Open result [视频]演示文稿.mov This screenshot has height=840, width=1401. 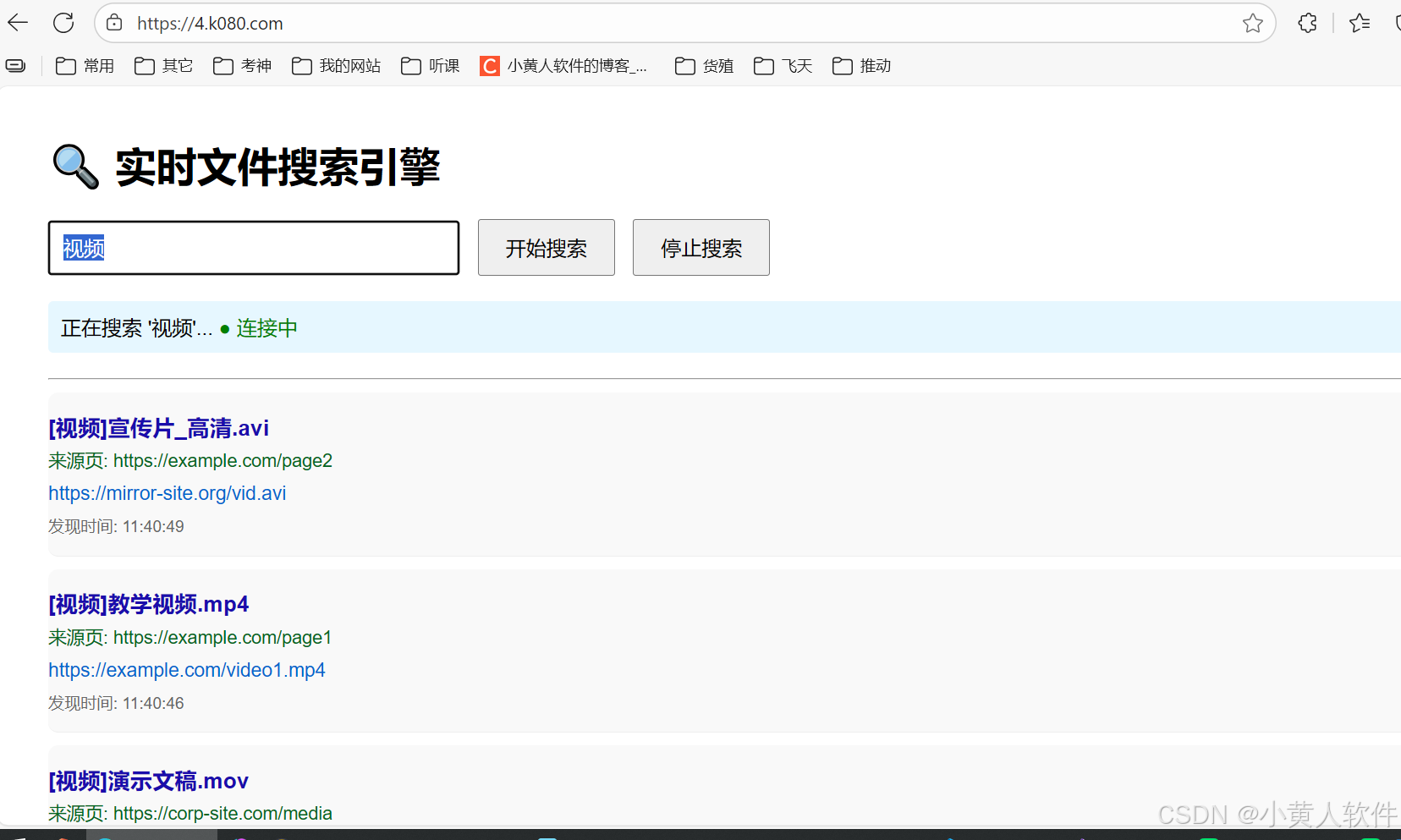[x=149, y=781]
